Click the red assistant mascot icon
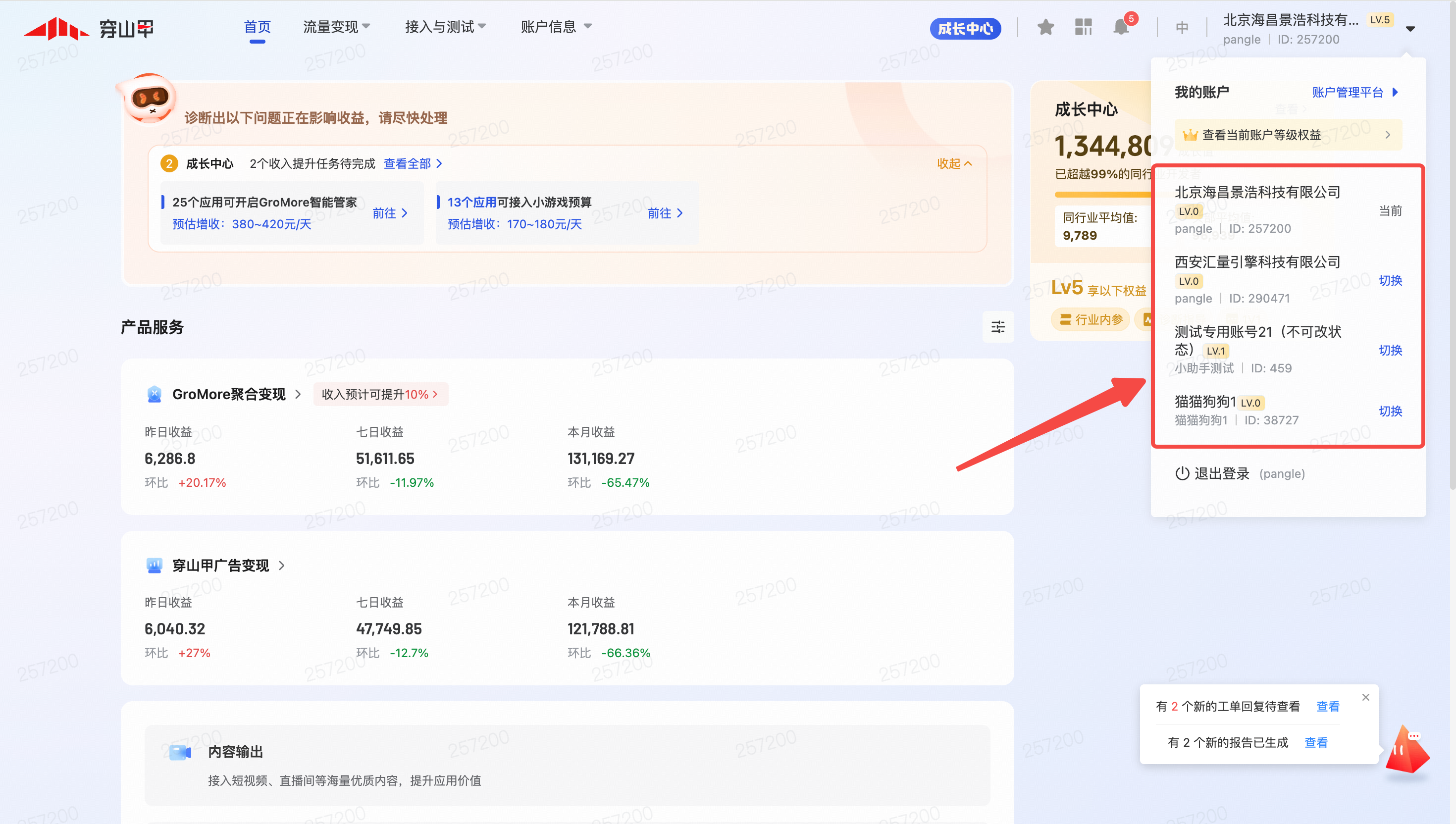Viewport: 1456px width, 824px height. click(x=1407, y=752)
